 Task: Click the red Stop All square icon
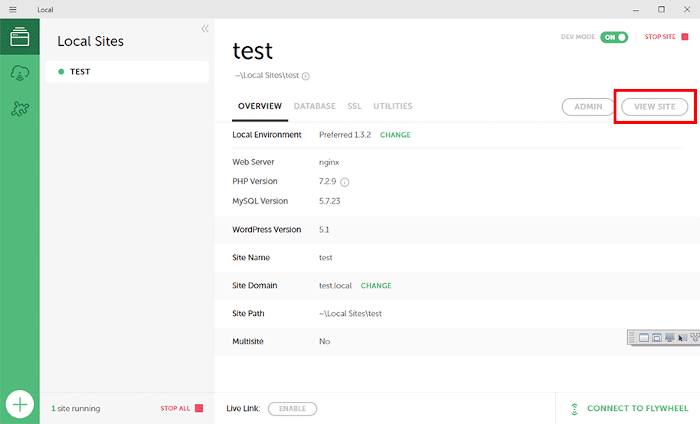[x=199, y=408]
